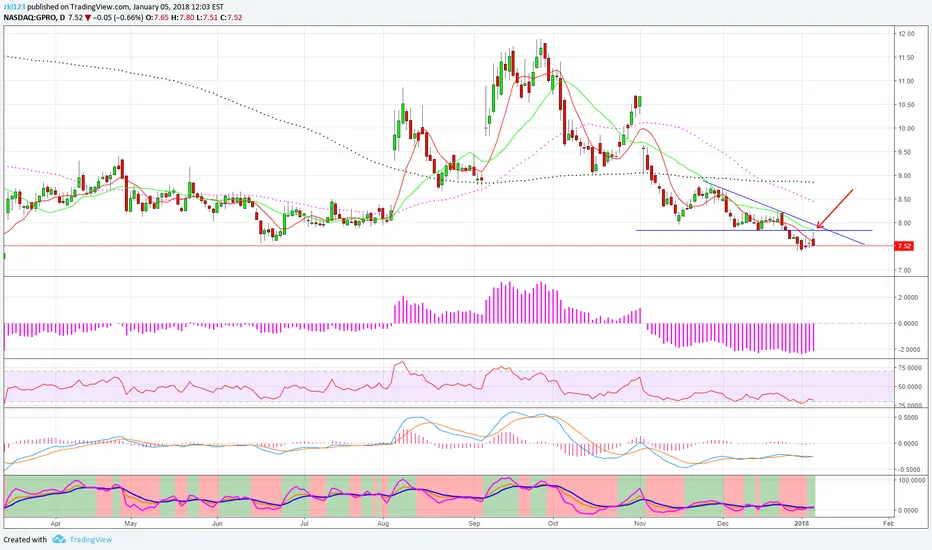932x550 pixels.
Task: Click the 2018 label on time axis
Action: click(802, 524)
